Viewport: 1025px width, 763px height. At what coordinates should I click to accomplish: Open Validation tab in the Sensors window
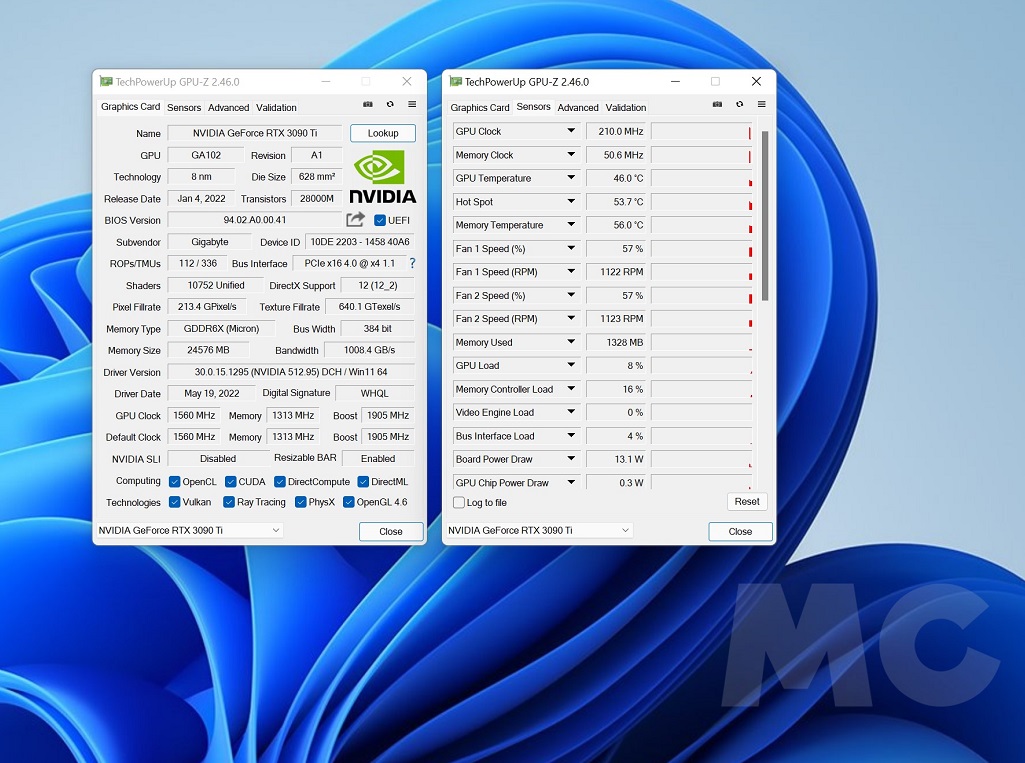(x=626, y=108)
